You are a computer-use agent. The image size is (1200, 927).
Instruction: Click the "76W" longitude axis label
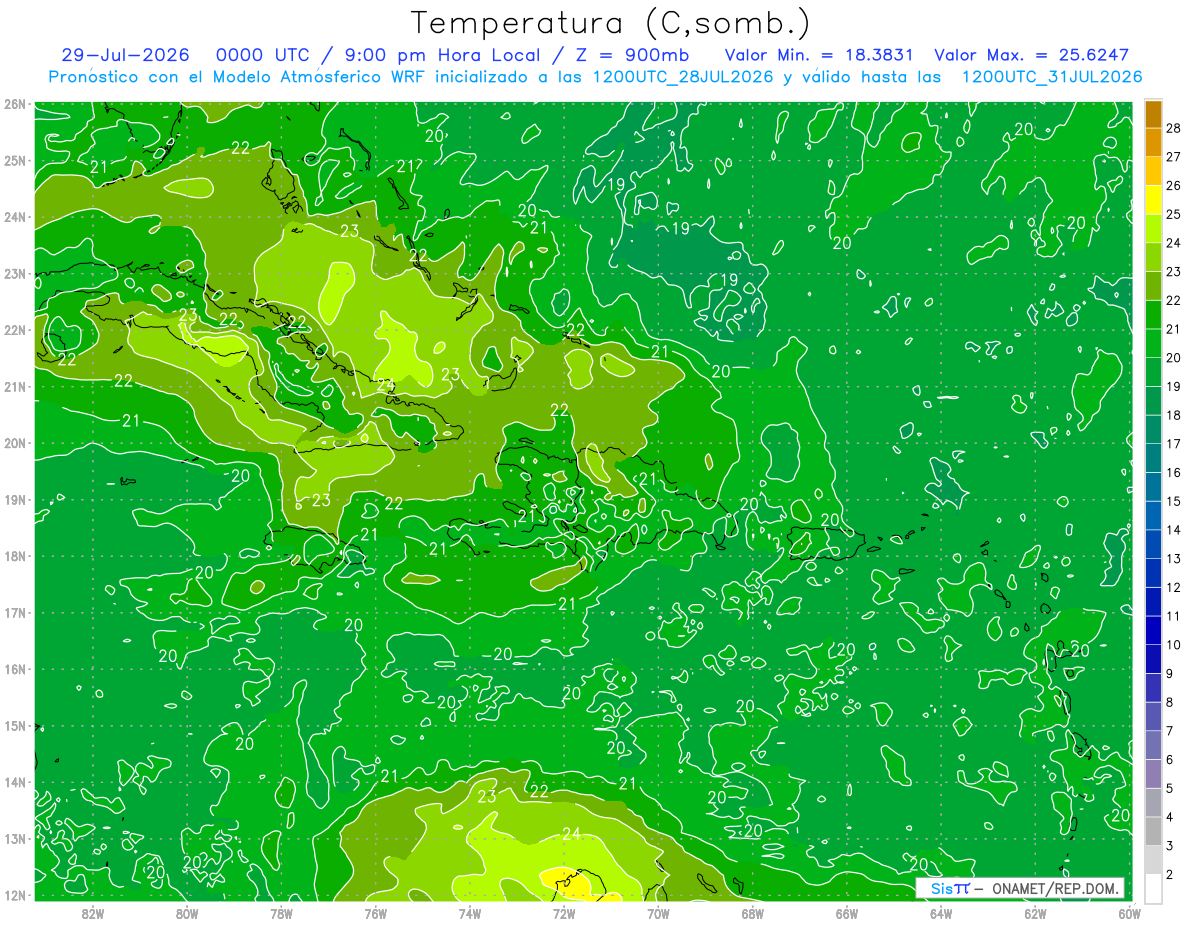click(375, 913)
